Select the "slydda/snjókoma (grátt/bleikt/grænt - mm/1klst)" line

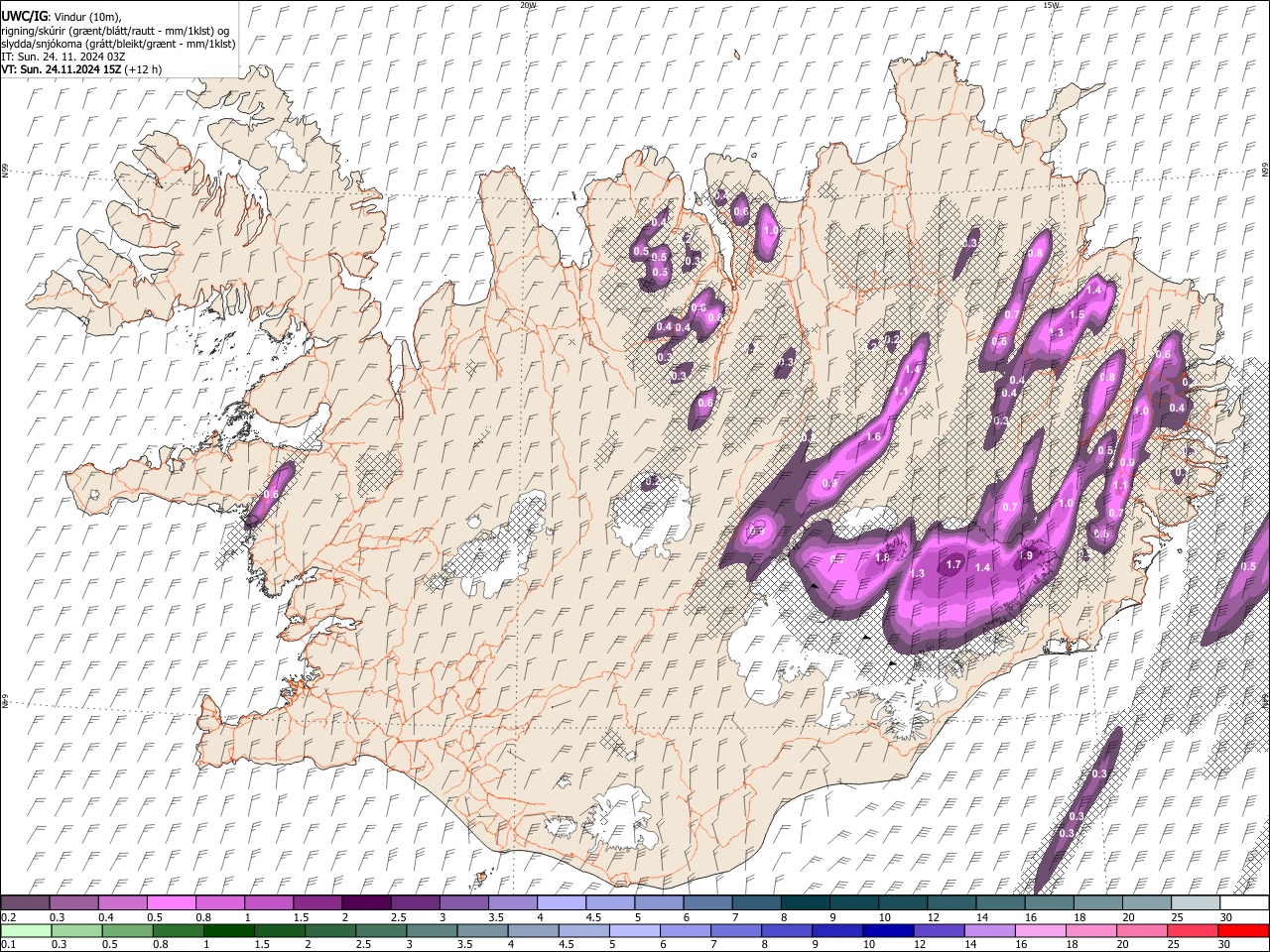[x=118, y=44]
